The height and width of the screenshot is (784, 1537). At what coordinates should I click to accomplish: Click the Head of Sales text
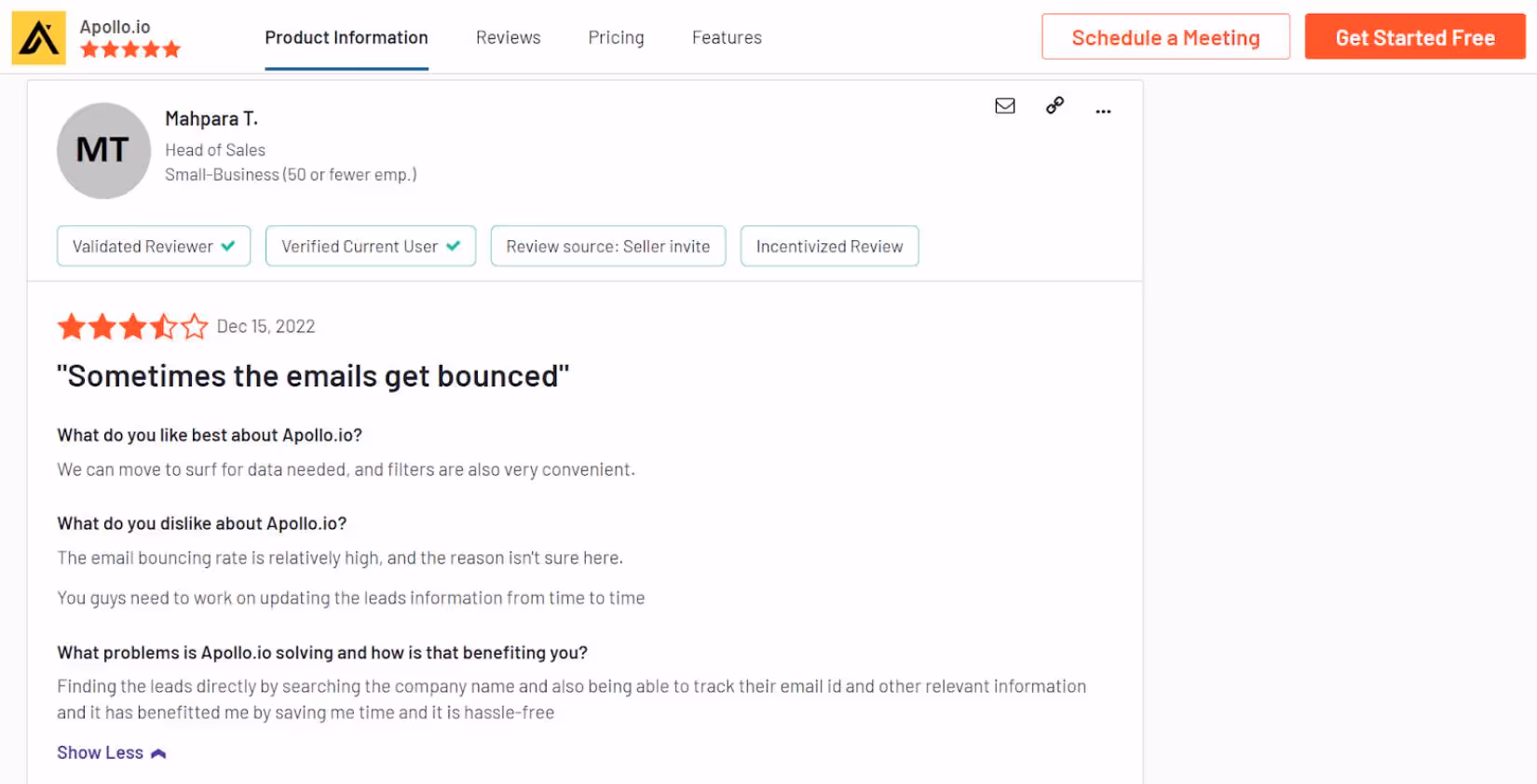coord(215,150)
